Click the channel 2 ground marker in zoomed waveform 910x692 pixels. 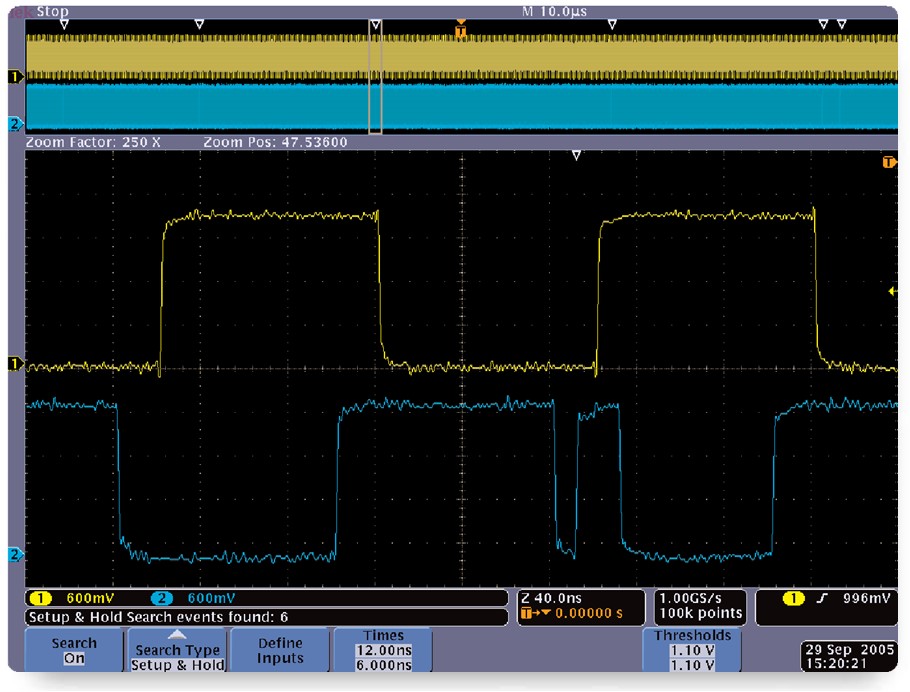[14, 553]
